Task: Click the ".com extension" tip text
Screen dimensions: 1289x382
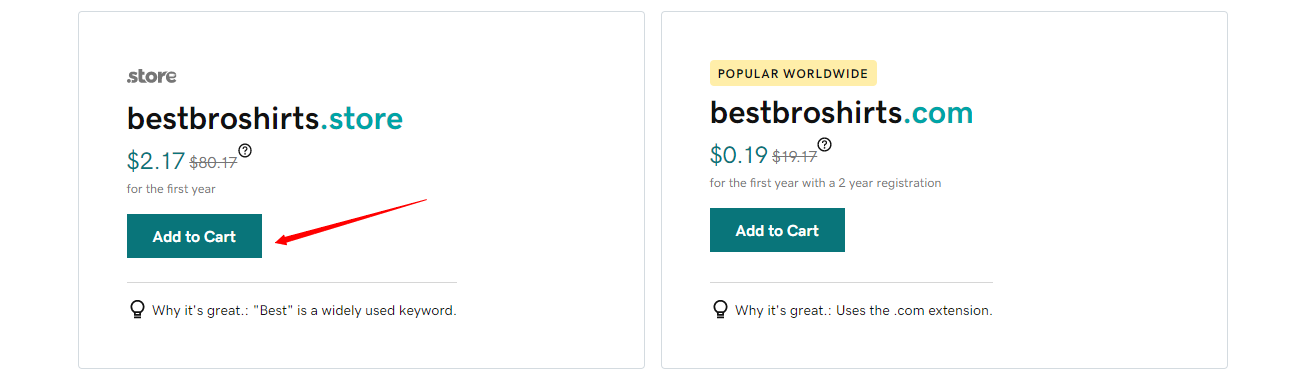Action: (864, 311)
